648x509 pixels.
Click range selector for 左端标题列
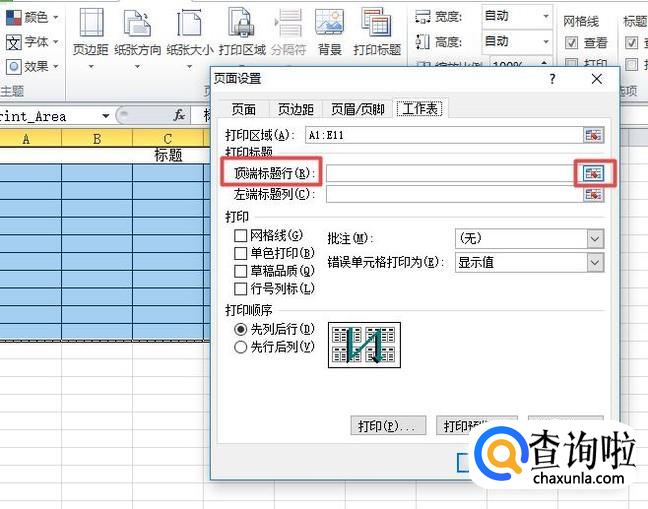[x=594, y=194]
